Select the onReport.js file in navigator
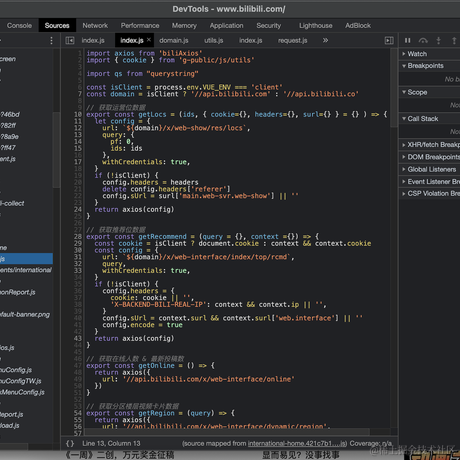This screenshot has height=460, width=460. (x=18, y=292)
